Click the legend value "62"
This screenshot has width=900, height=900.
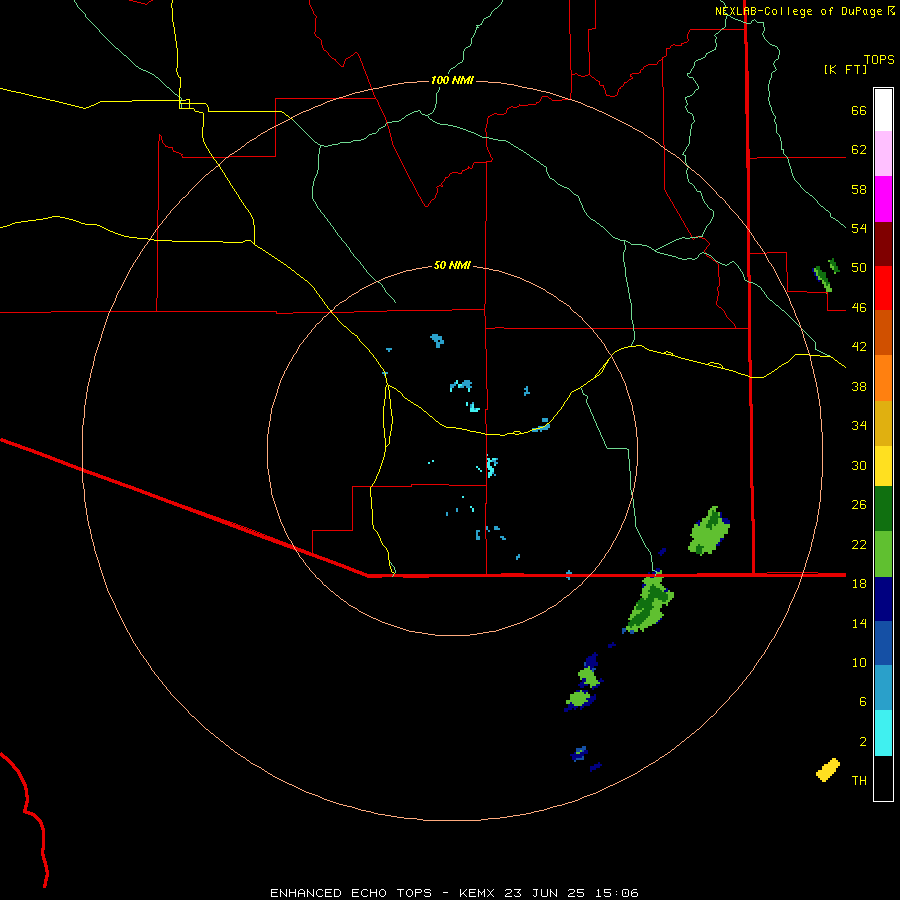pyautogui.click(x=859, y=150)
